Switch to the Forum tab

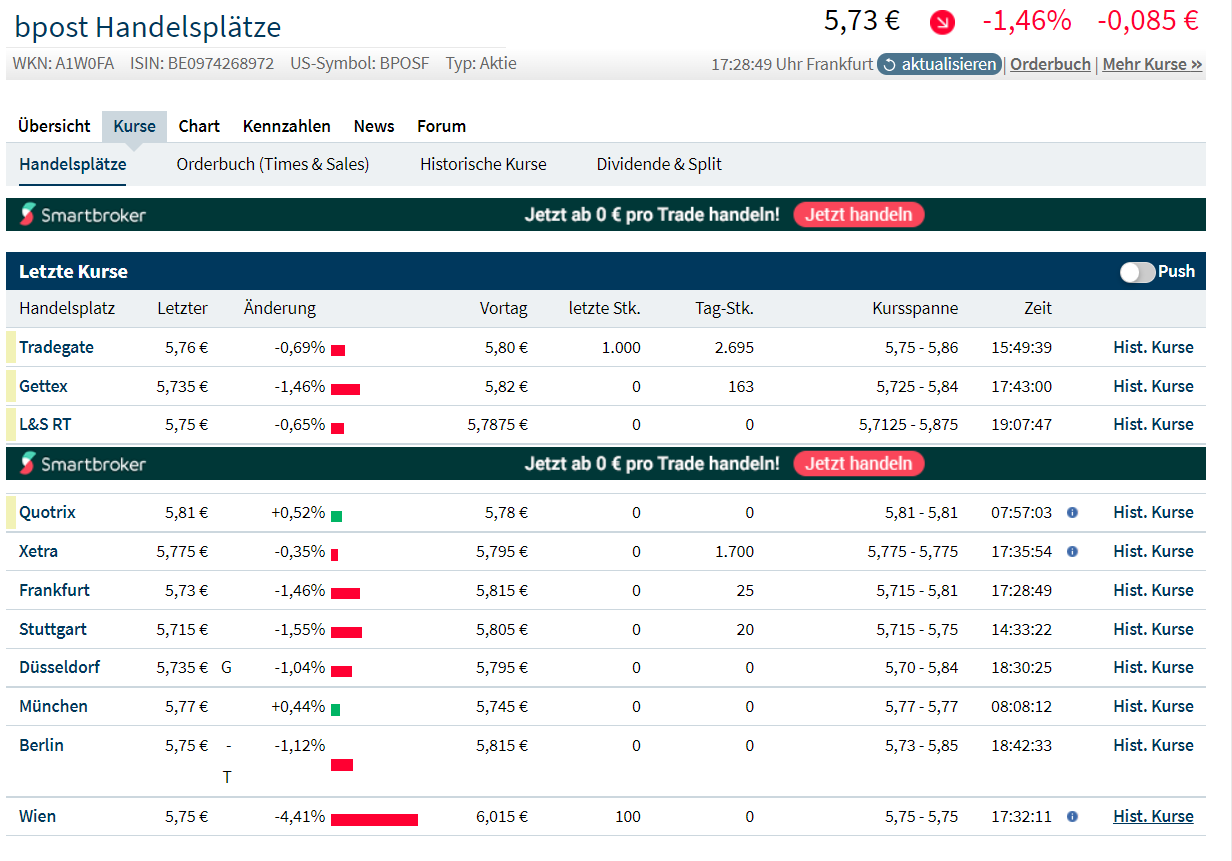click(441, 126)
